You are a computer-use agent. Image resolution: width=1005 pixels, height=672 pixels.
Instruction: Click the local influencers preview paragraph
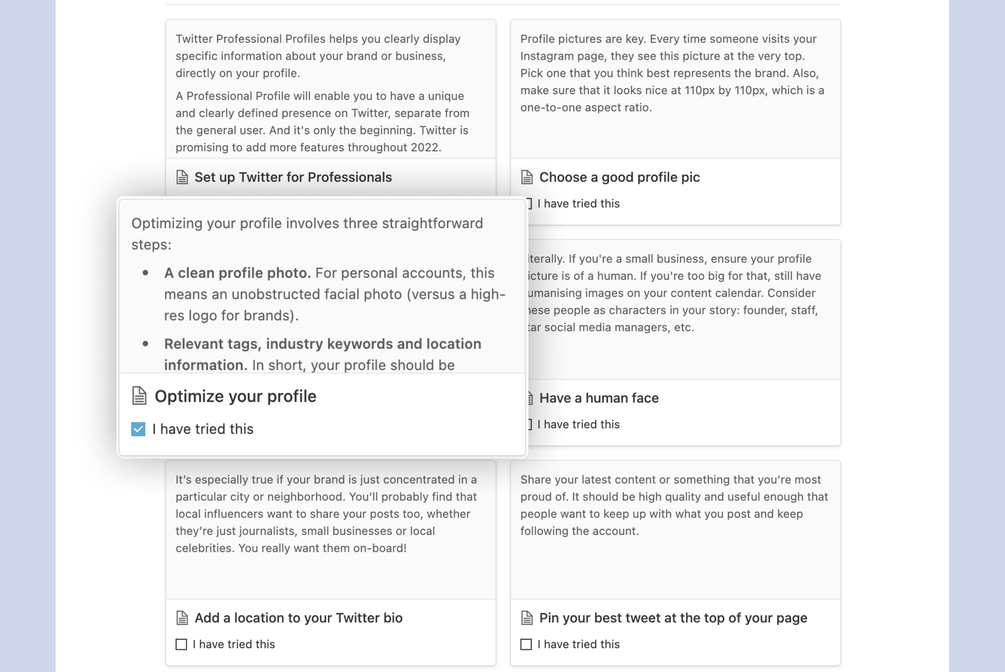[326, 513]
